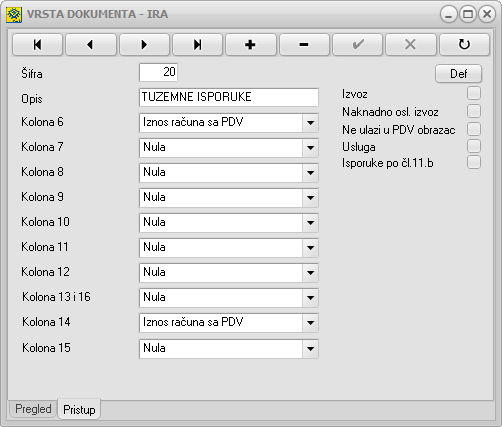
Task: Focus the Šifra number field
Action: pos(158,72)
